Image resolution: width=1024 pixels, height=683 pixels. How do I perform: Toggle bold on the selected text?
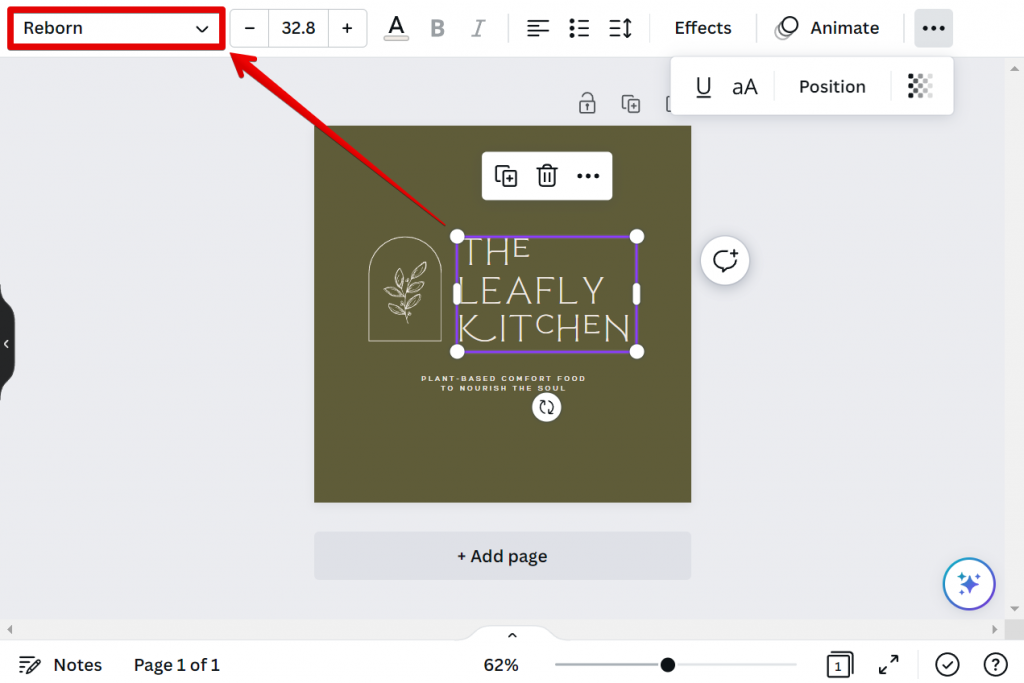pyautogui.click(x=437, y=28)
